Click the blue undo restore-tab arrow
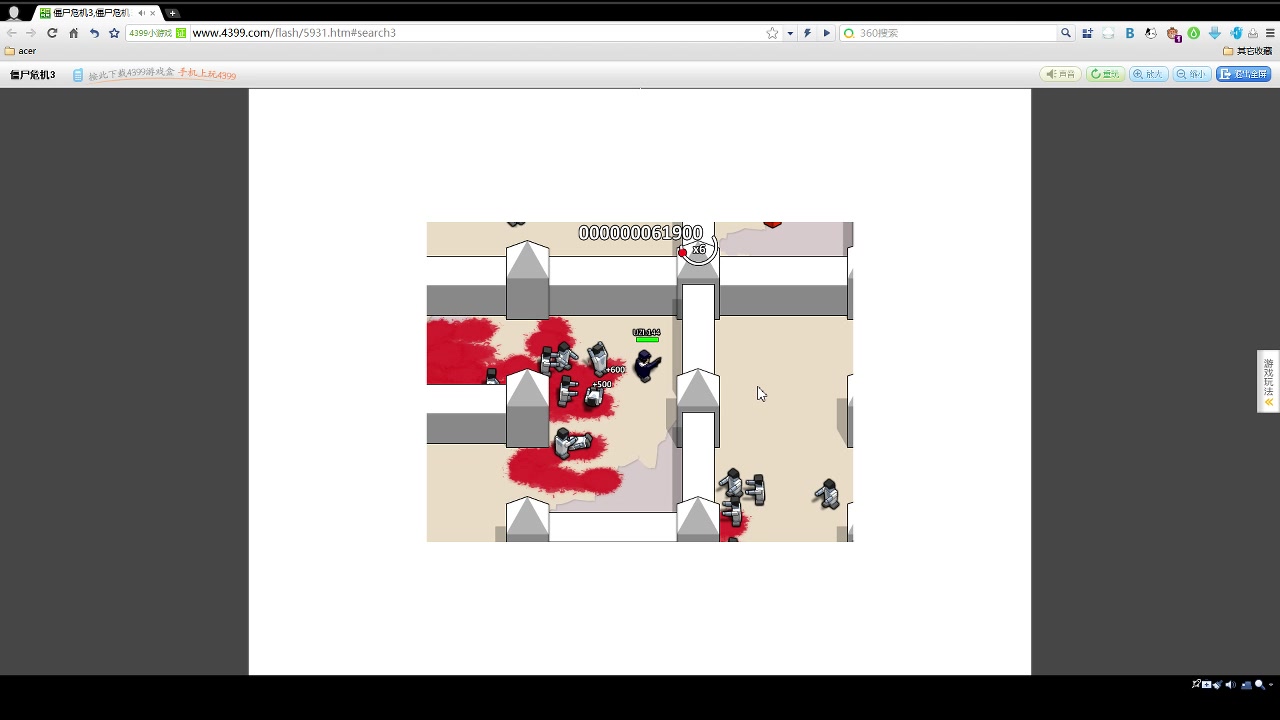This screenshot has width=1280, height=720. click(94, 33)
